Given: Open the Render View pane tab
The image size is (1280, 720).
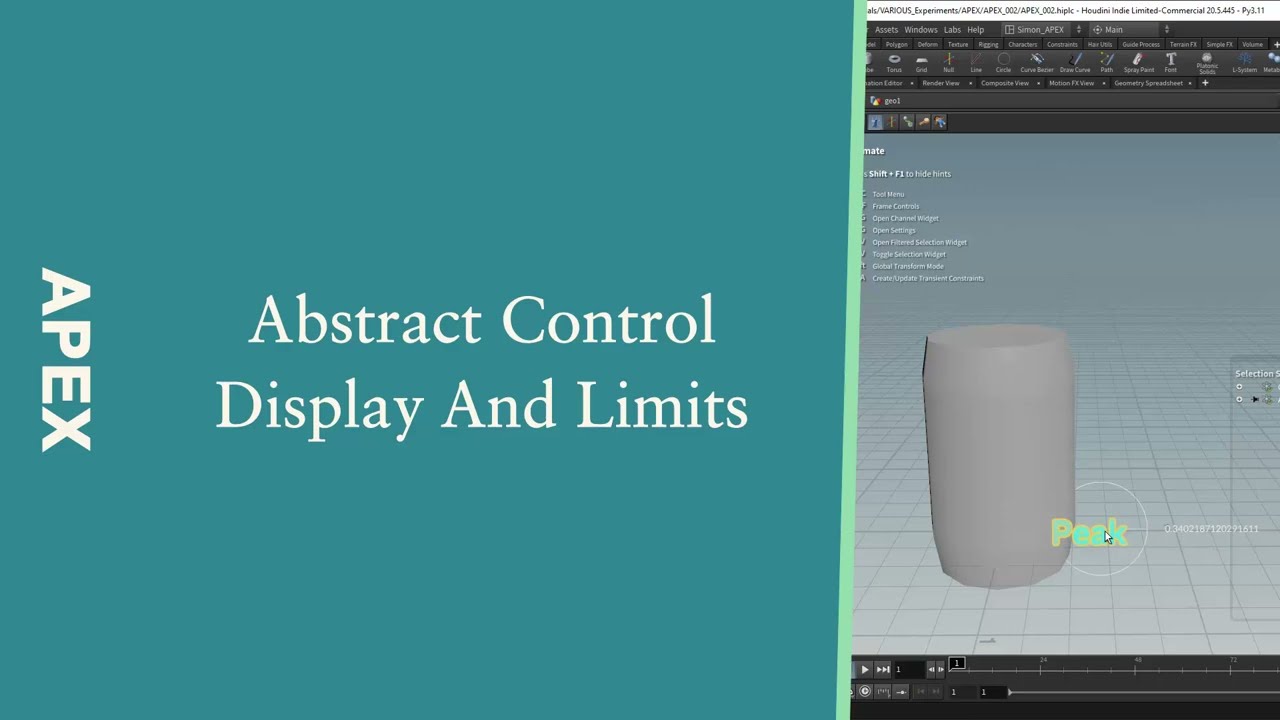Looking at the screenshot, I should point(941,83).
